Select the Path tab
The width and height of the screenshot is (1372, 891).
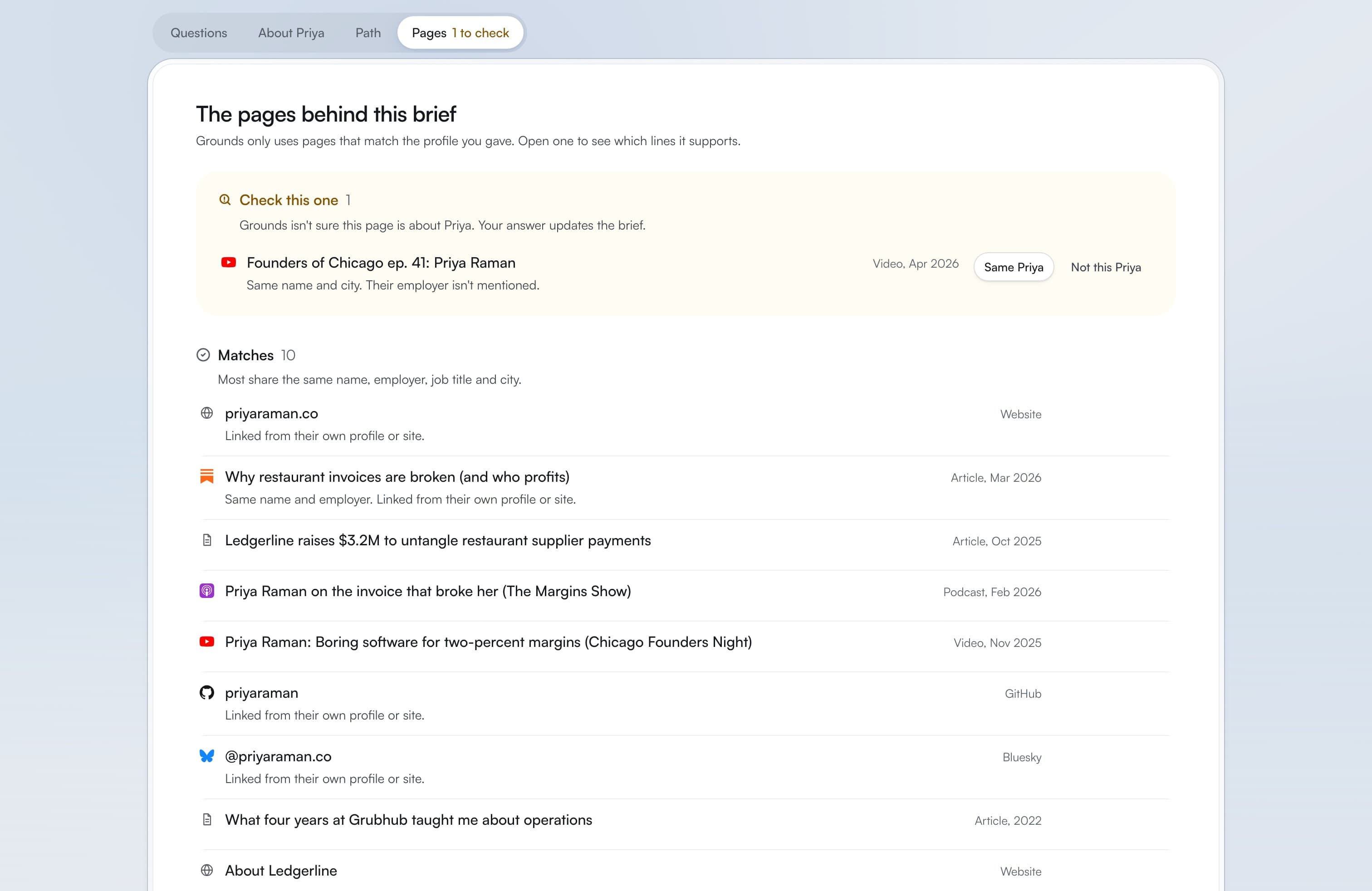tap(368, 33)
